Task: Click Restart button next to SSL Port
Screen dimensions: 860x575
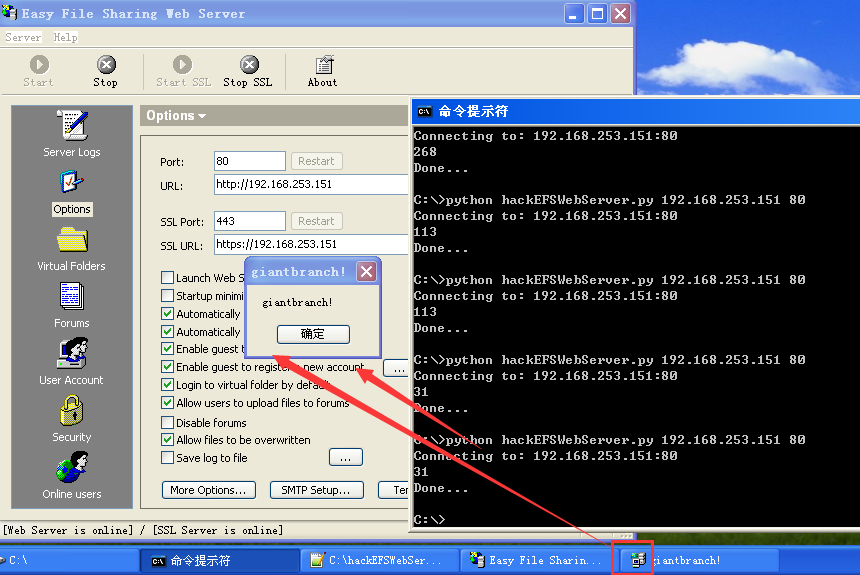Action: [316, 221]
